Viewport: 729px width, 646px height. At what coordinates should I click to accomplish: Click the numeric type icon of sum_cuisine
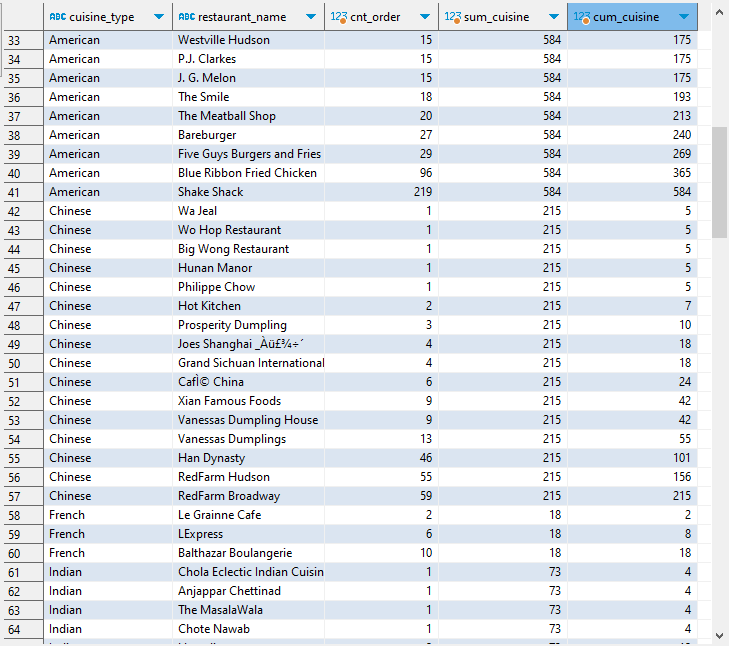pyautogui.click(x=453, y=17)
